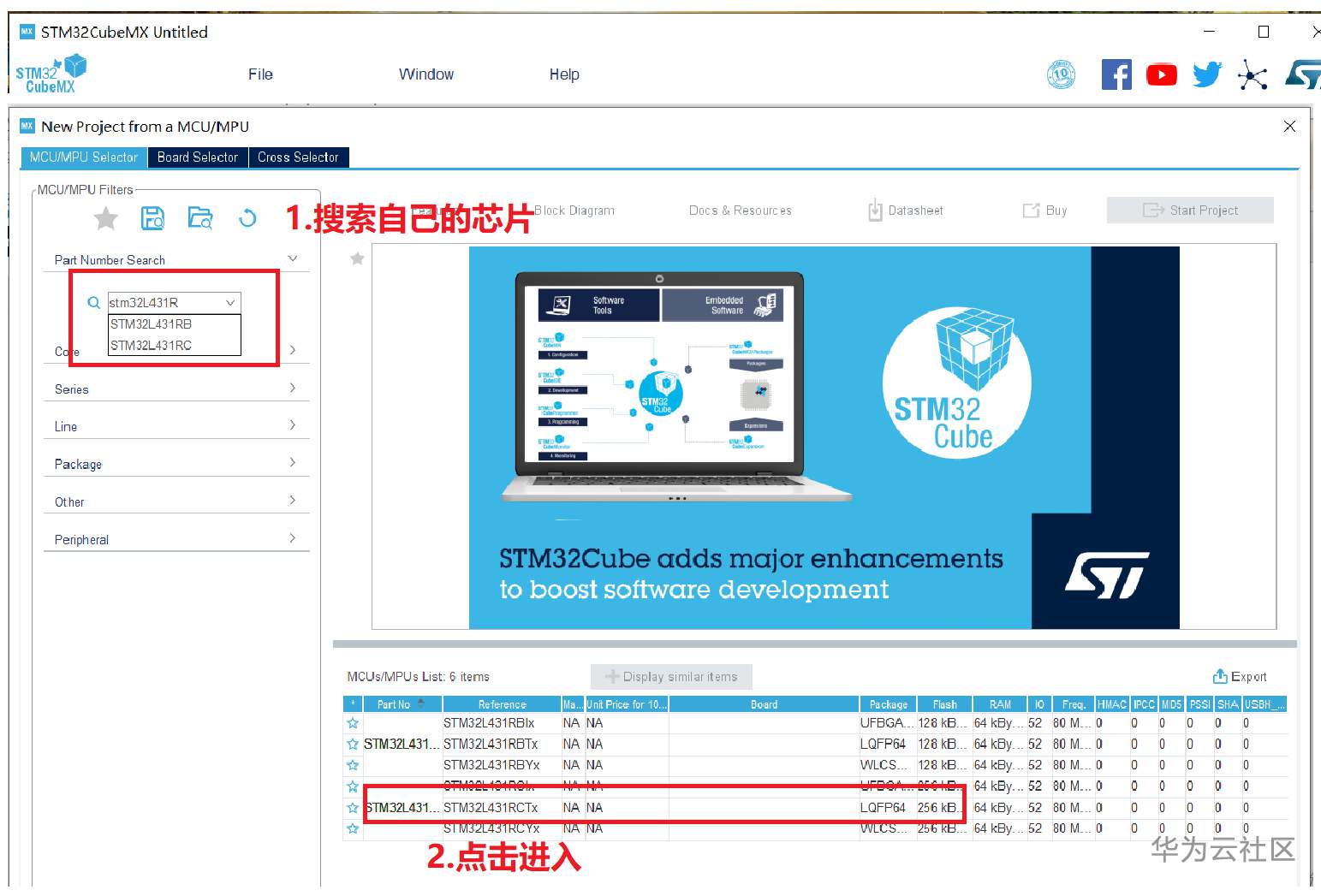Sort by the Board column header

click(x=764, y=704)
